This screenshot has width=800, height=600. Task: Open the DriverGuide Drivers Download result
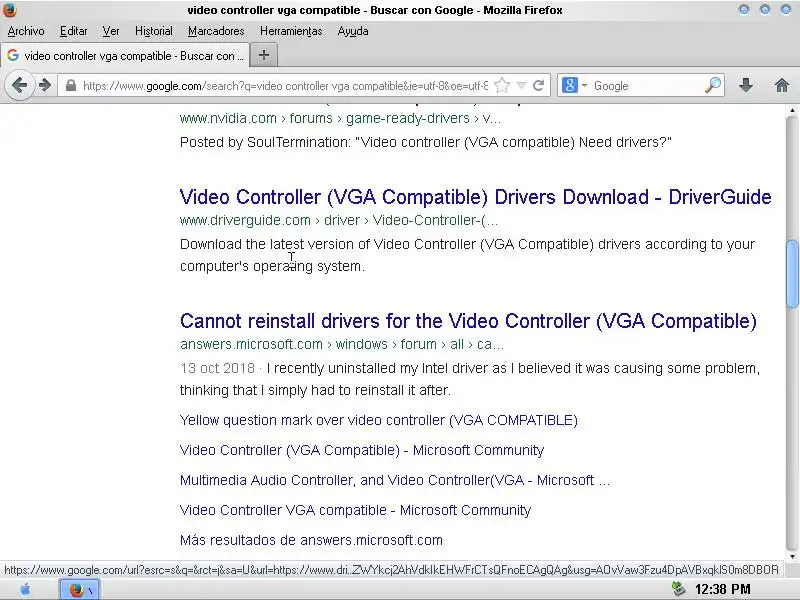tap(476, 197)
